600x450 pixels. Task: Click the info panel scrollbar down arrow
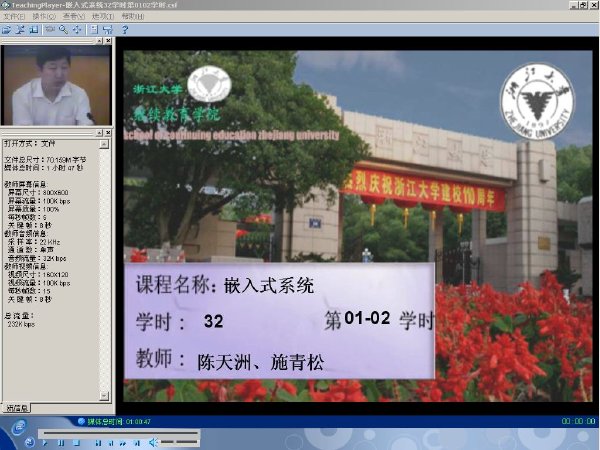tap(104, 396)
